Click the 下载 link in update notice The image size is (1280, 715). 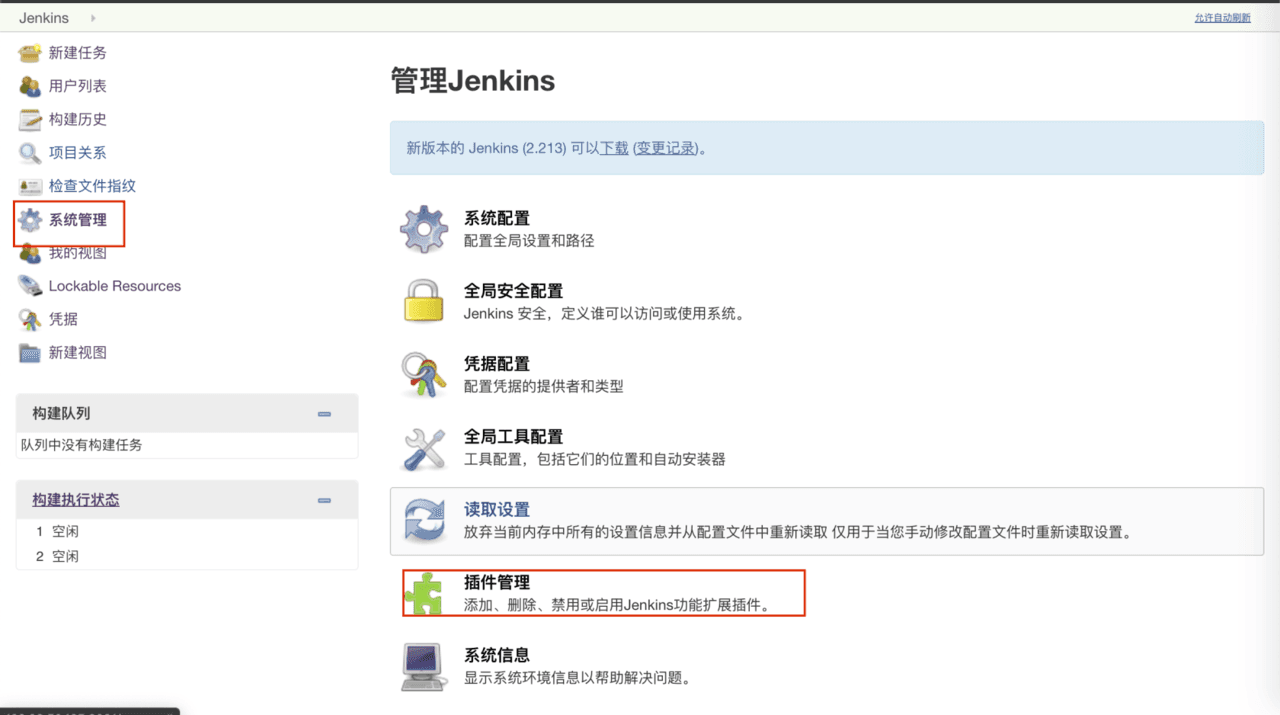point(614,148)
